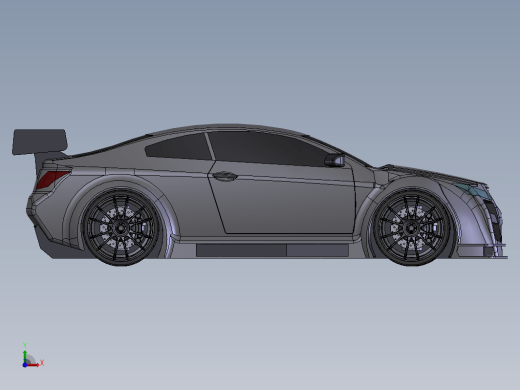Select the rear quarter window glass
Screen dimensions: 520x390
click(x=179, y=146)
